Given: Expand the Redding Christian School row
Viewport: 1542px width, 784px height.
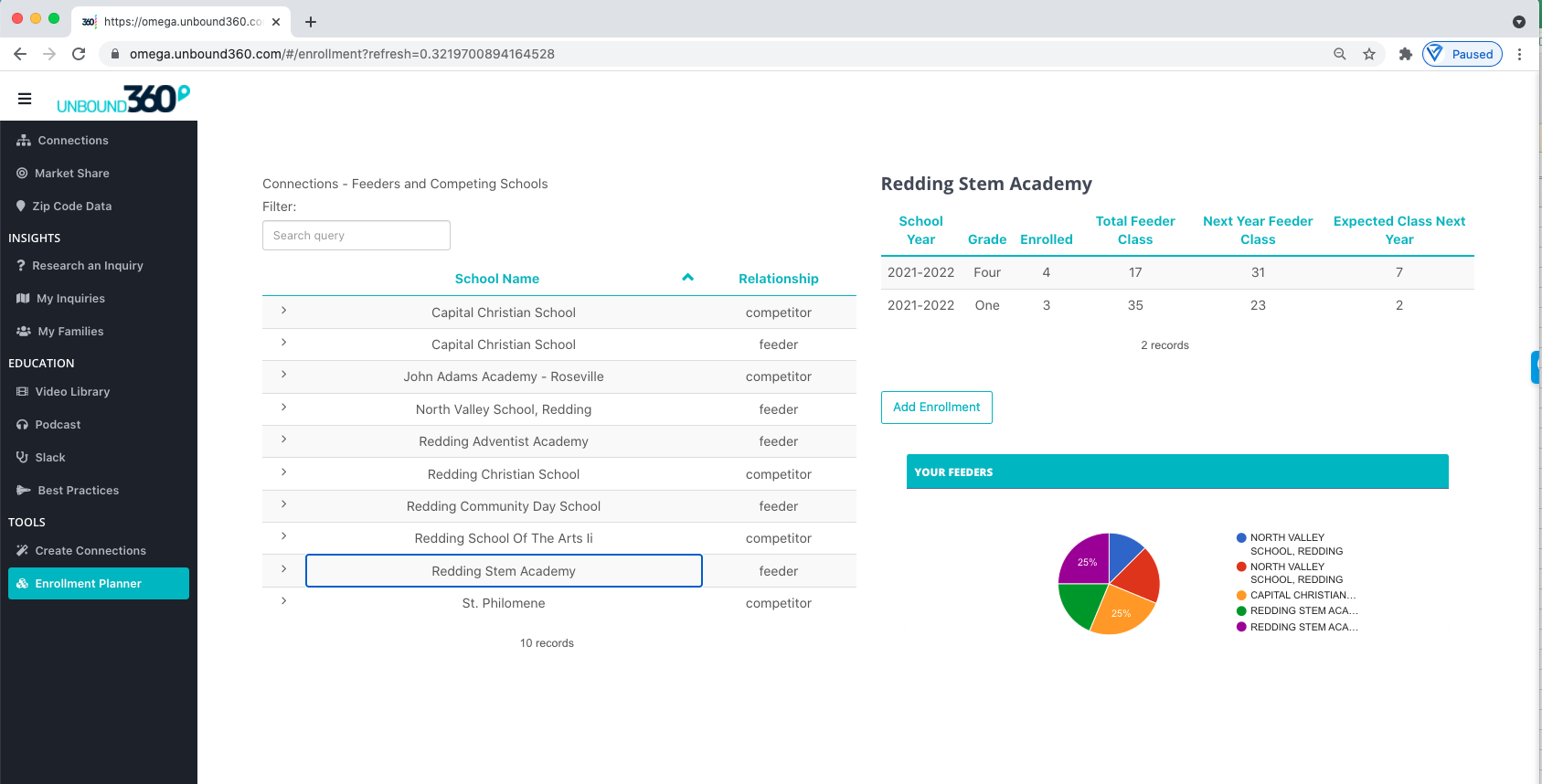Looking at the screenshot, I should pos(284,472).
